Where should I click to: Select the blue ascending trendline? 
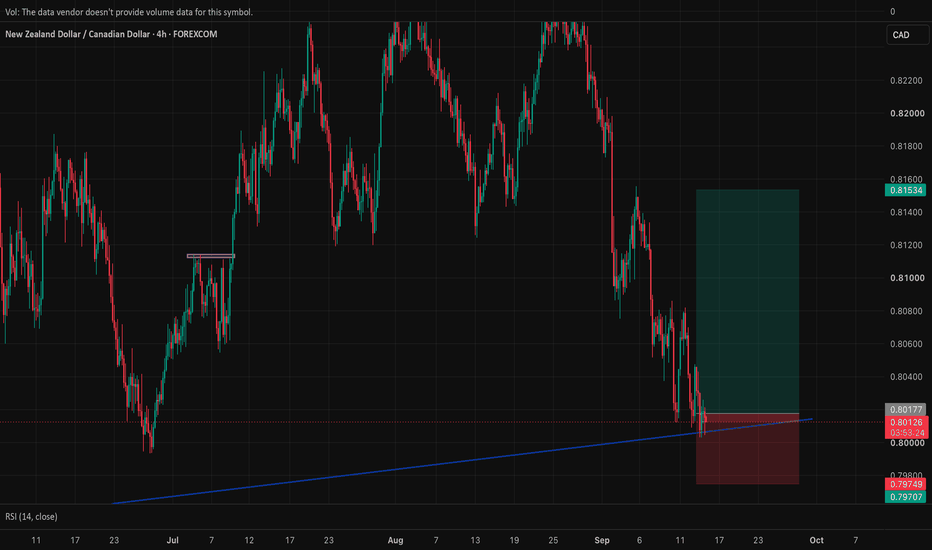pos(464,461)
